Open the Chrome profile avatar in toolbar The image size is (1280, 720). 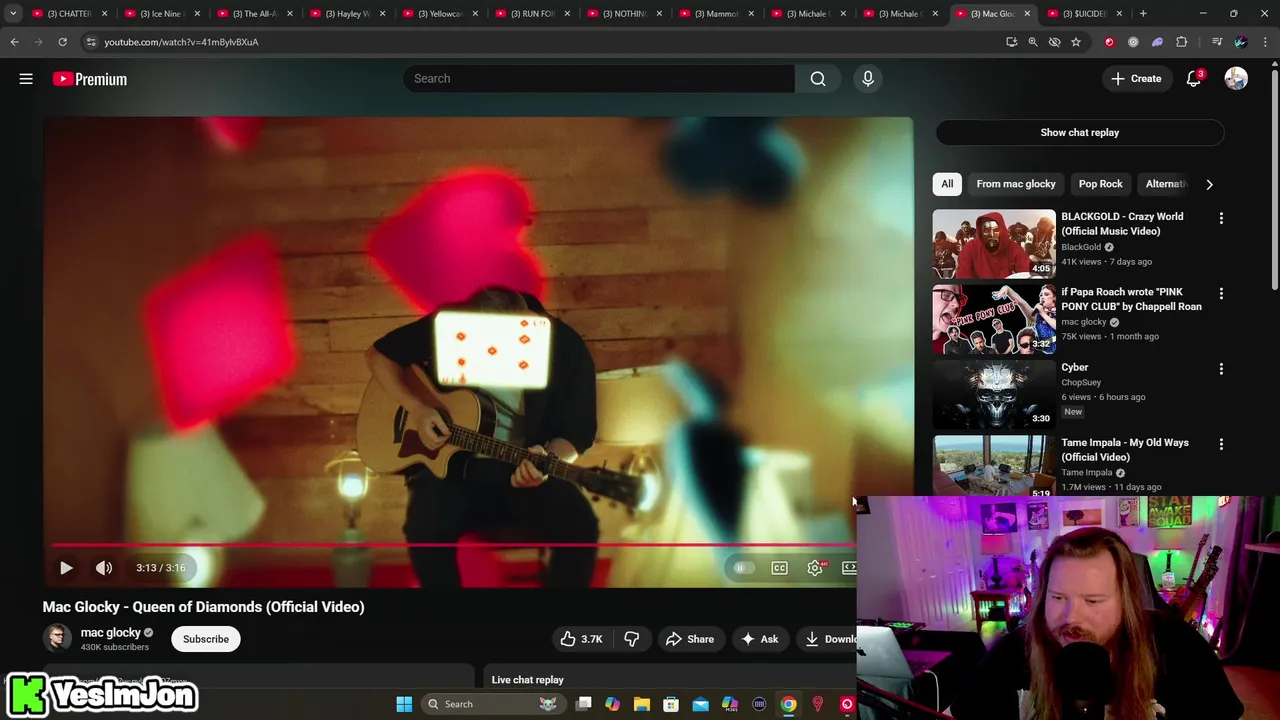point(1240,42)
